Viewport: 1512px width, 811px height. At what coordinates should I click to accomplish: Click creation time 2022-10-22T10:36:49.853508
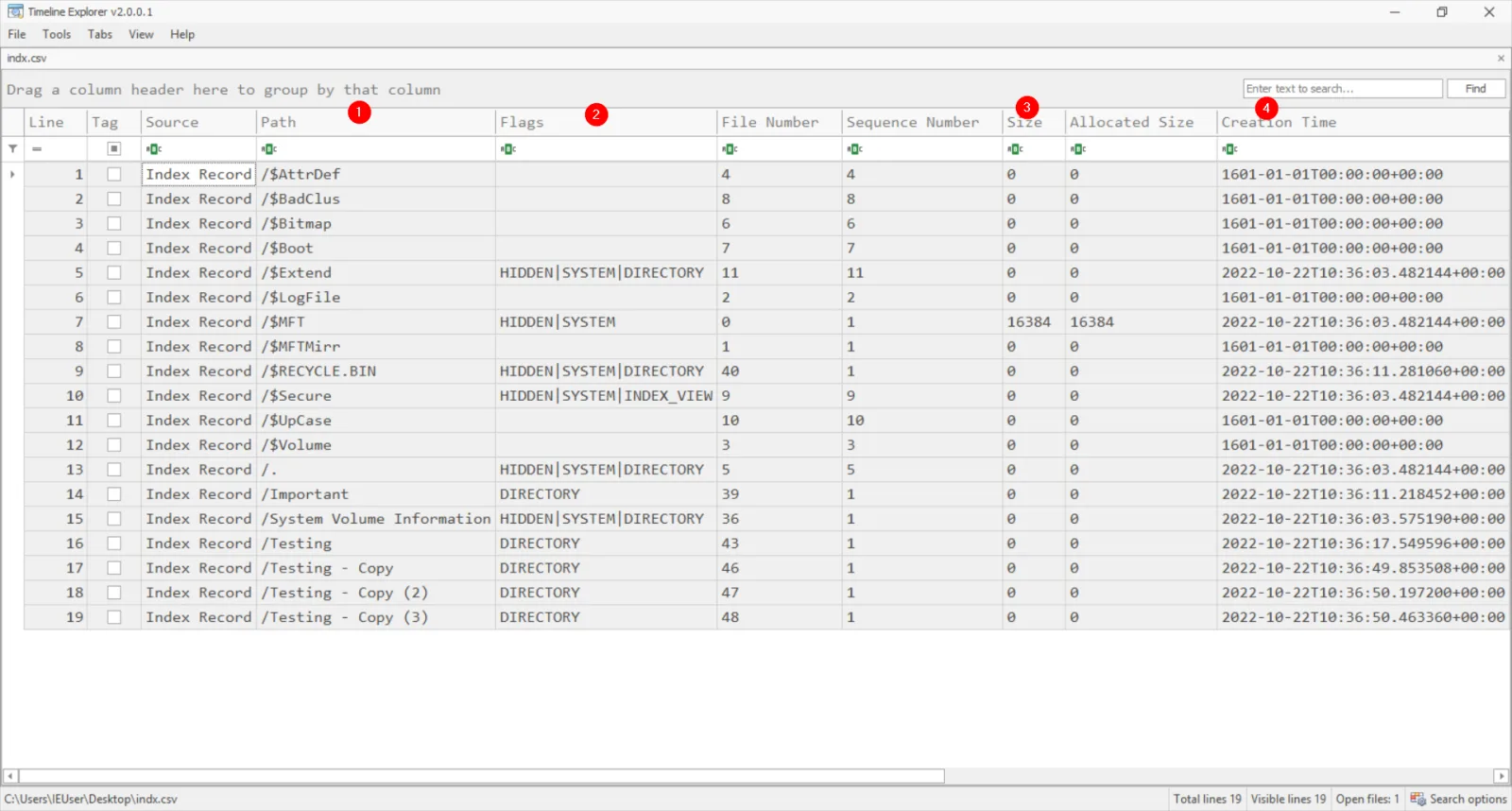1363,567
